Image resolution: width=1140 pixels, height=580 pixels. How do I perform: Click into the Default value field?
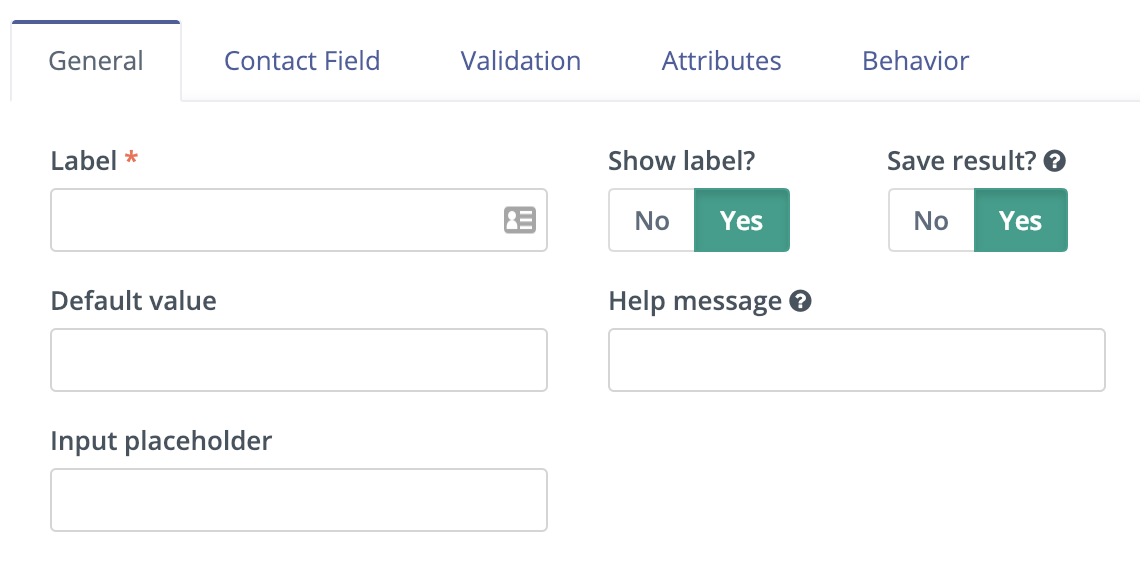pos(298,360)
